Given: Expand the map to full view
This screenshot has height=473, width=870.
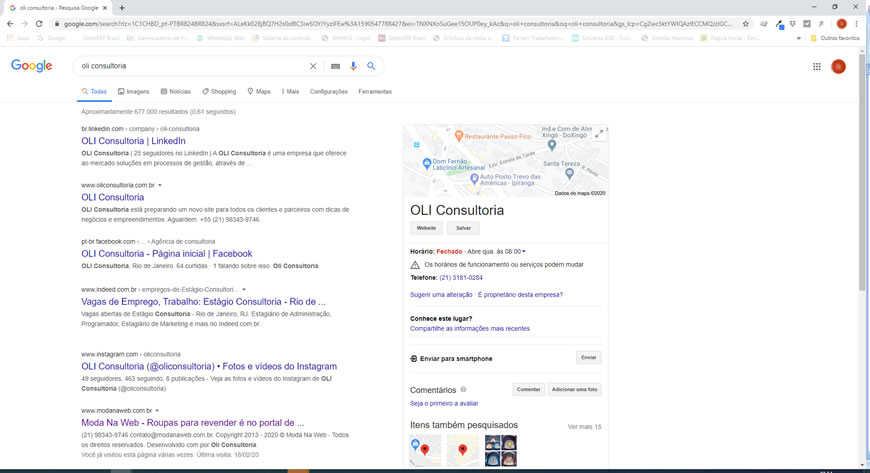Looking at the screenshot, I should coord(598,134).
